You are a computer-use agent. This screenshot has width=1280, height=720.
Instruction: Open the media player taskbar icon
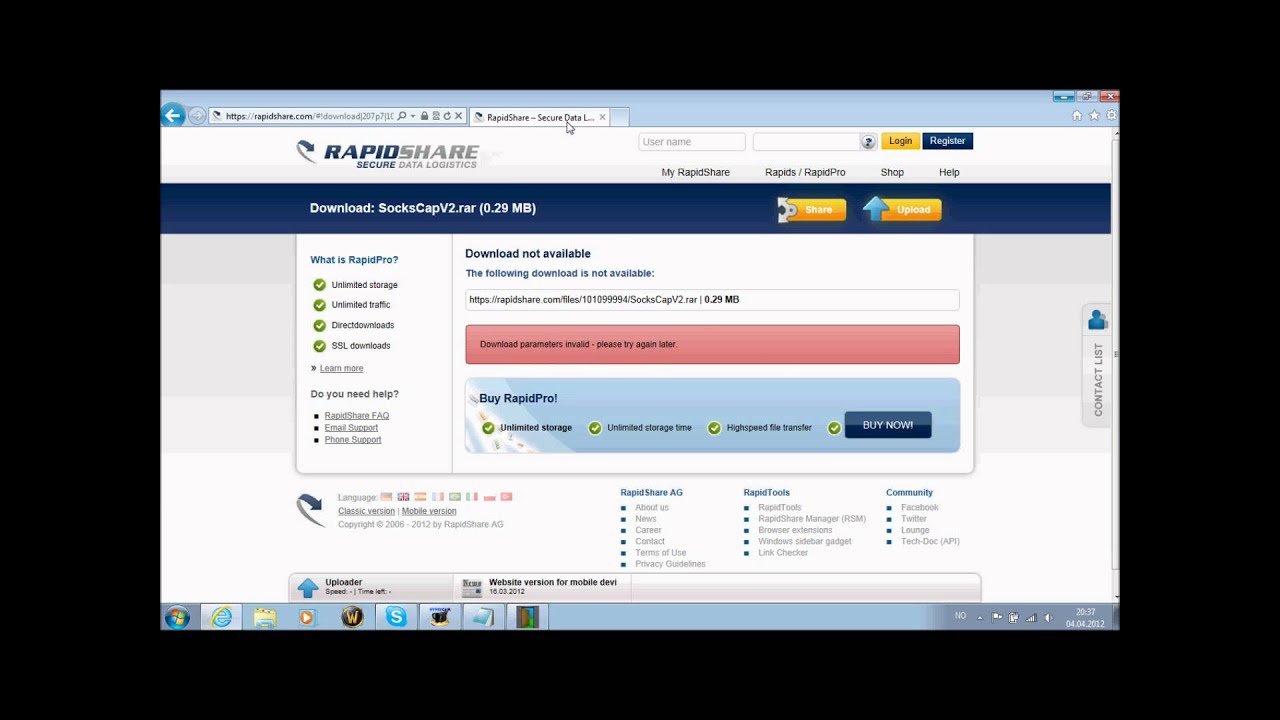point(307,617)
